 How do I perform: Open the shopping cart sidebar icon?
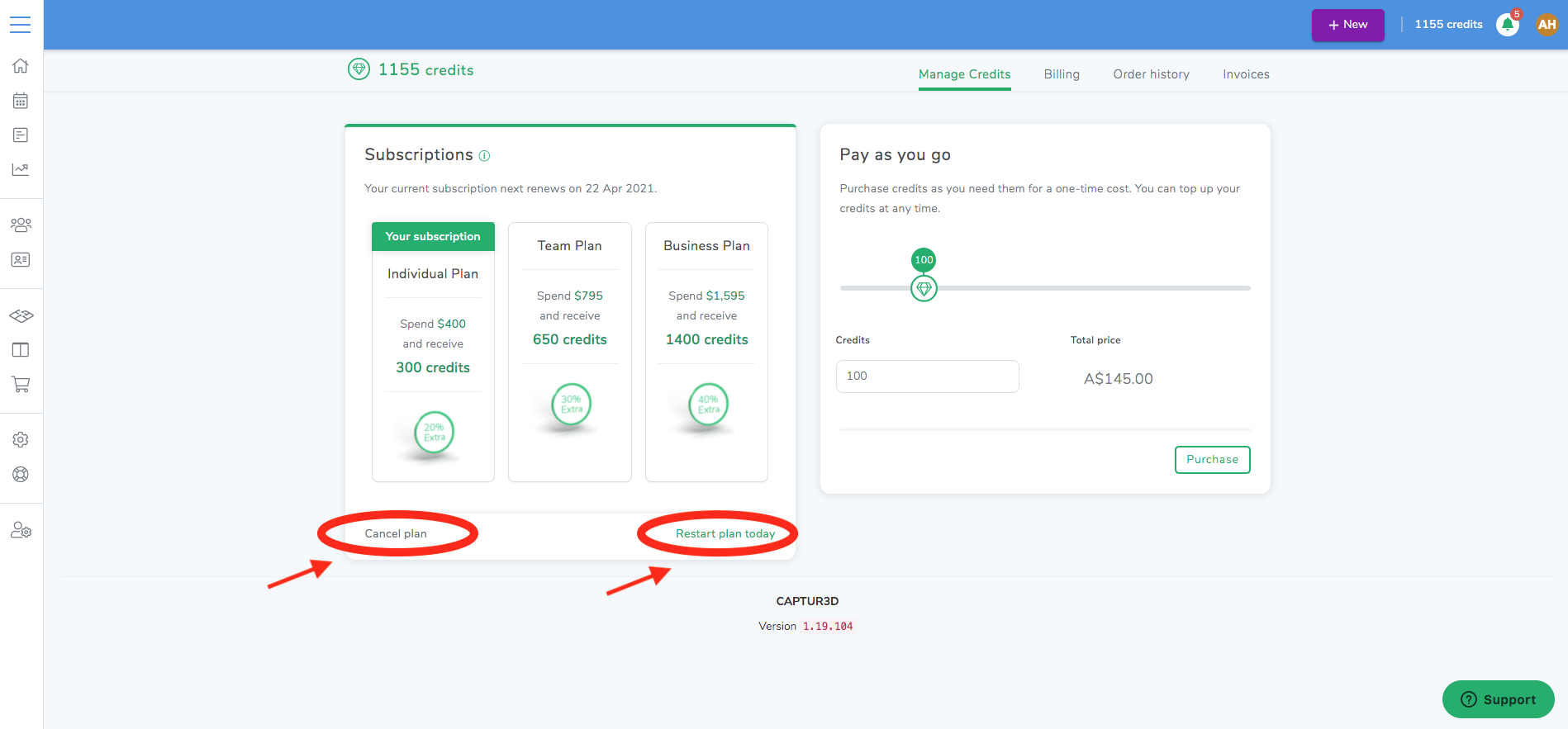[21, 384]
